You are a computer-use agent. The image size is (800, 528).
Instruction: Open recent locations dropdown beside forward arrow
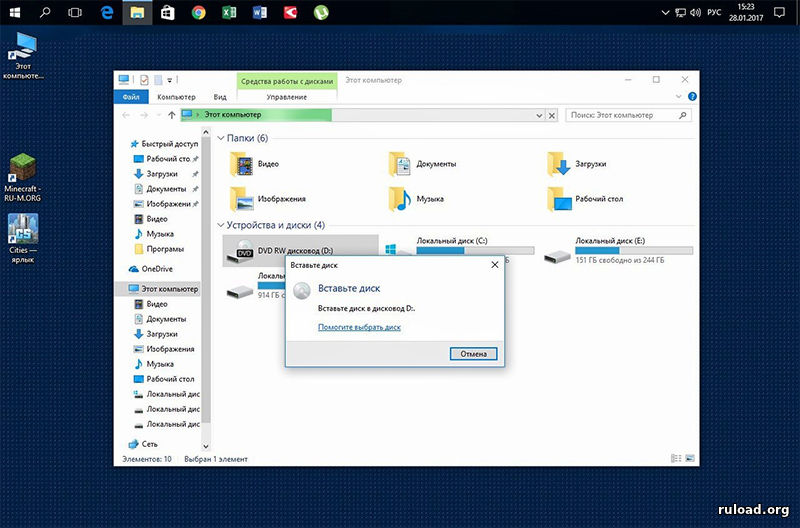click(159, 115)
